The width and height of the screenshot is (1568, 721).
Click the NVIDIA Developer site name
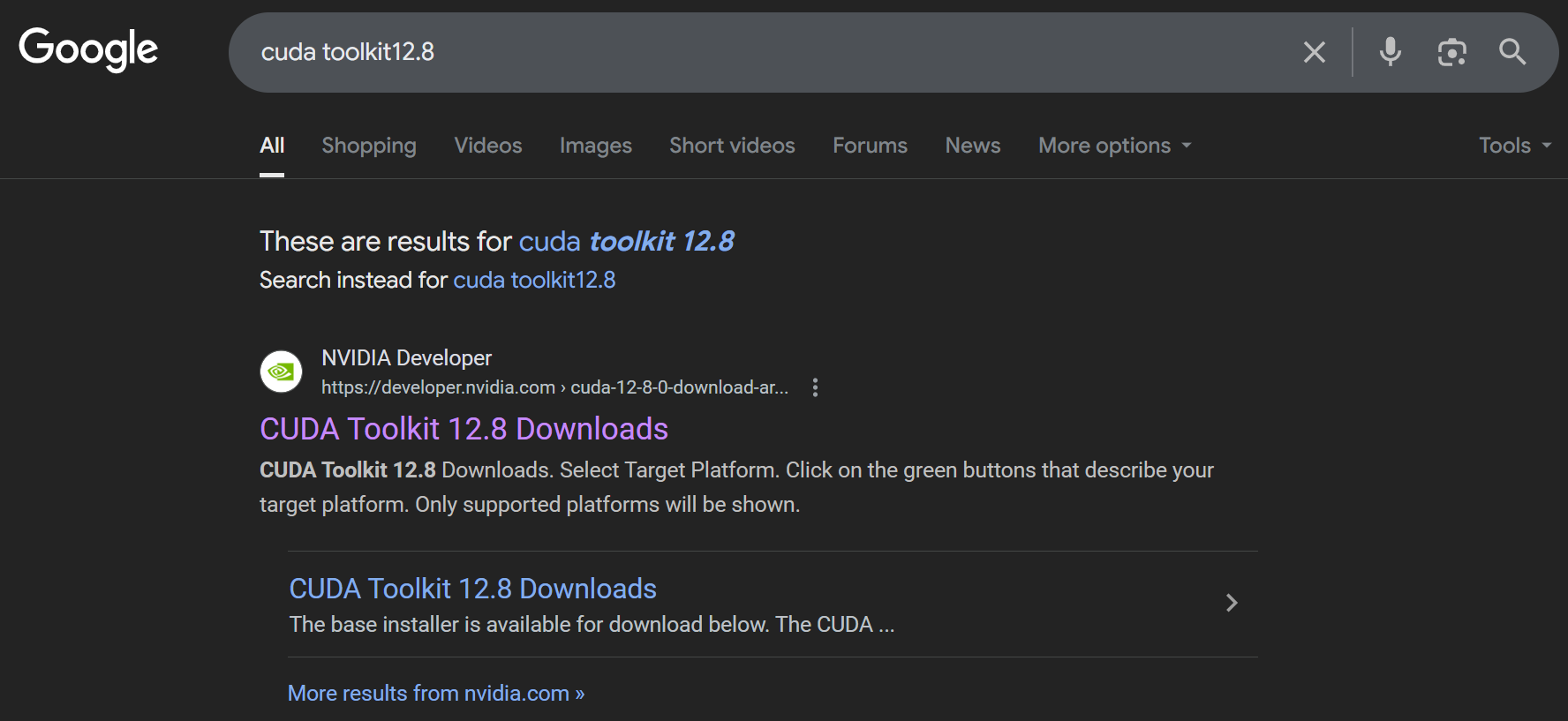coord(406,357)
